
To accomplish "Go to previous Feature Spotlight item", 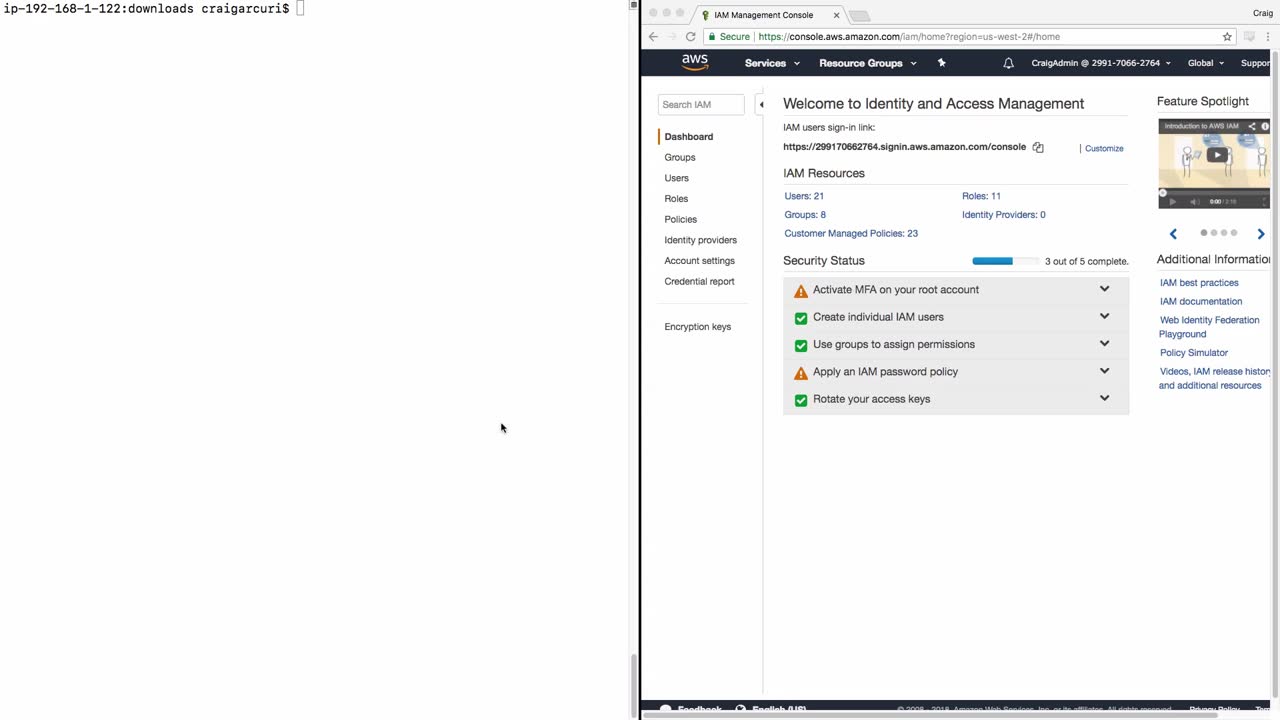I will point(1173,234).
